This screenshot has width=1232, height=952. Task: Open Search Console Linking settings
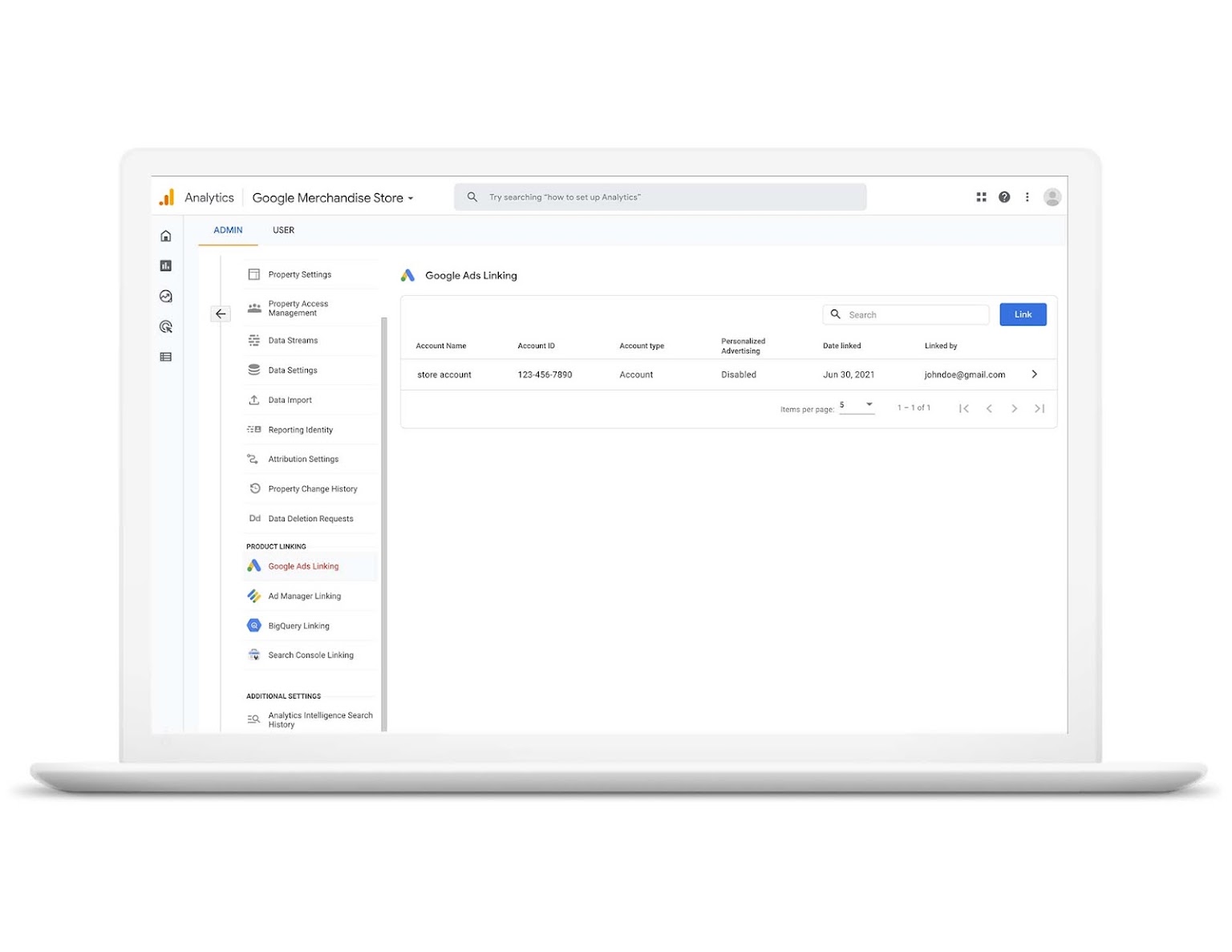point(310,654)
